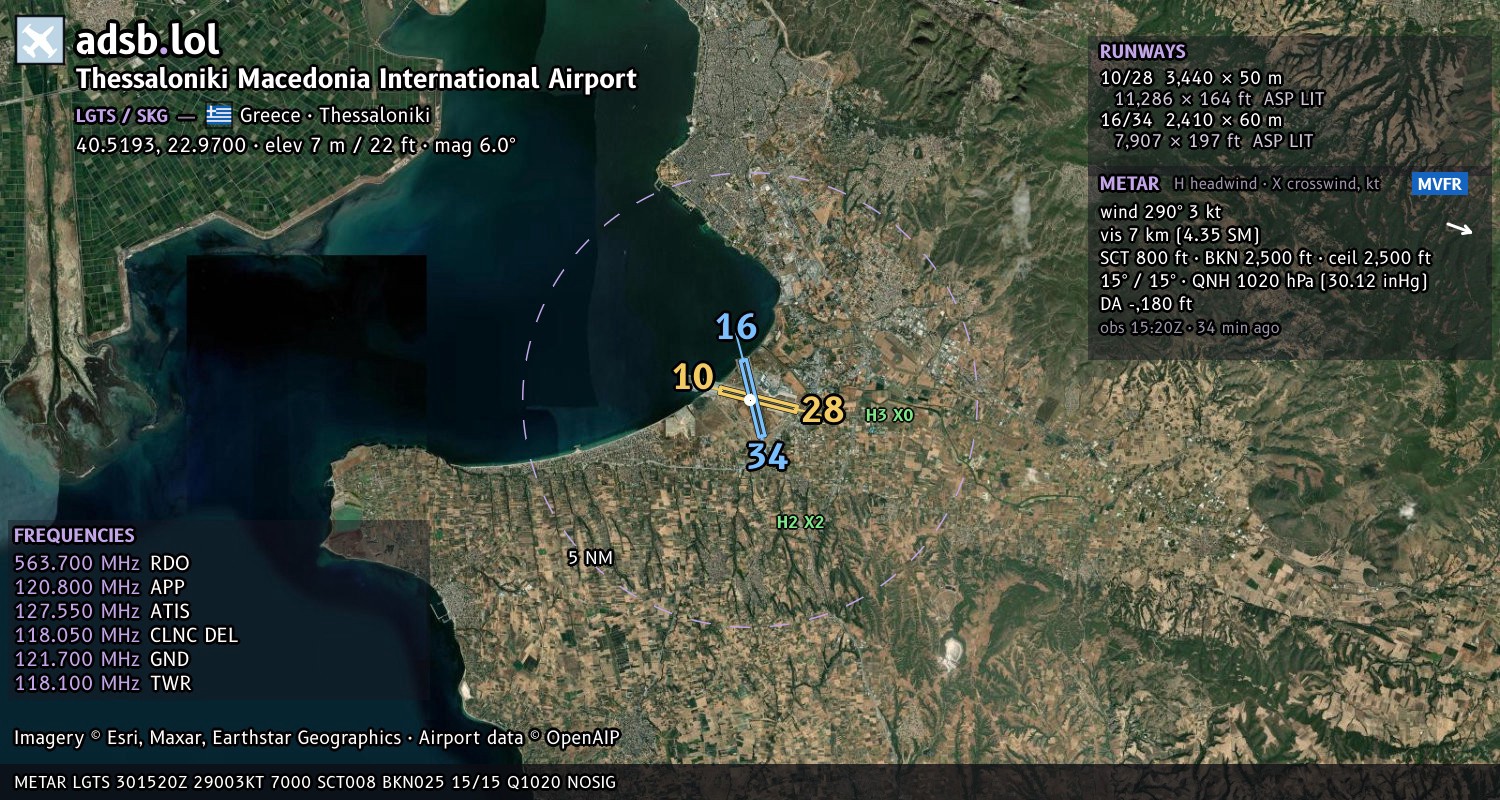Click the Greece flag icon
The image size is (1500, 800).
[219, 114]
